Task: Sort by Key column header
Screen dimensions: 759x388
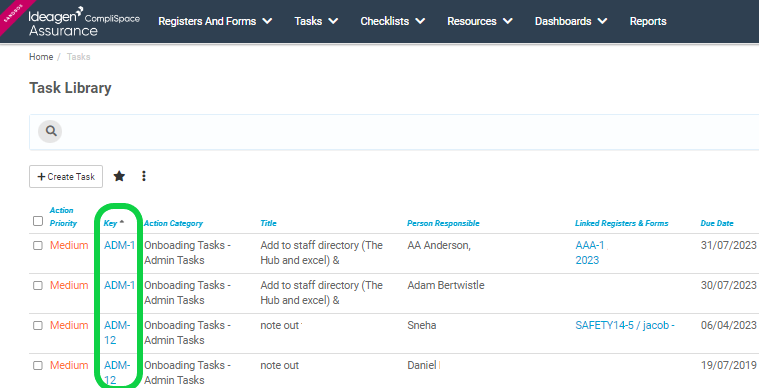Action: 114,223
